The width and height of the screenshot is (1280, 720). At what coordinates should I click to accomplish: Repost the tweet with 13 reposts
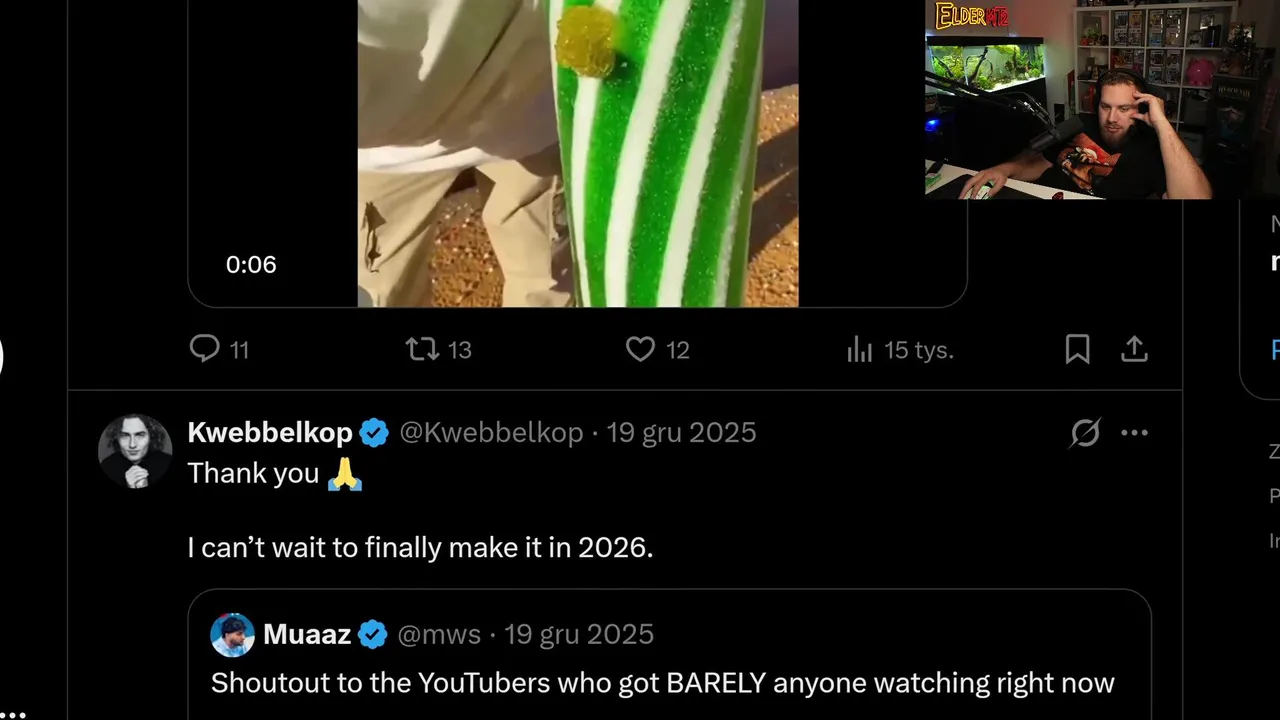[422, 349]
